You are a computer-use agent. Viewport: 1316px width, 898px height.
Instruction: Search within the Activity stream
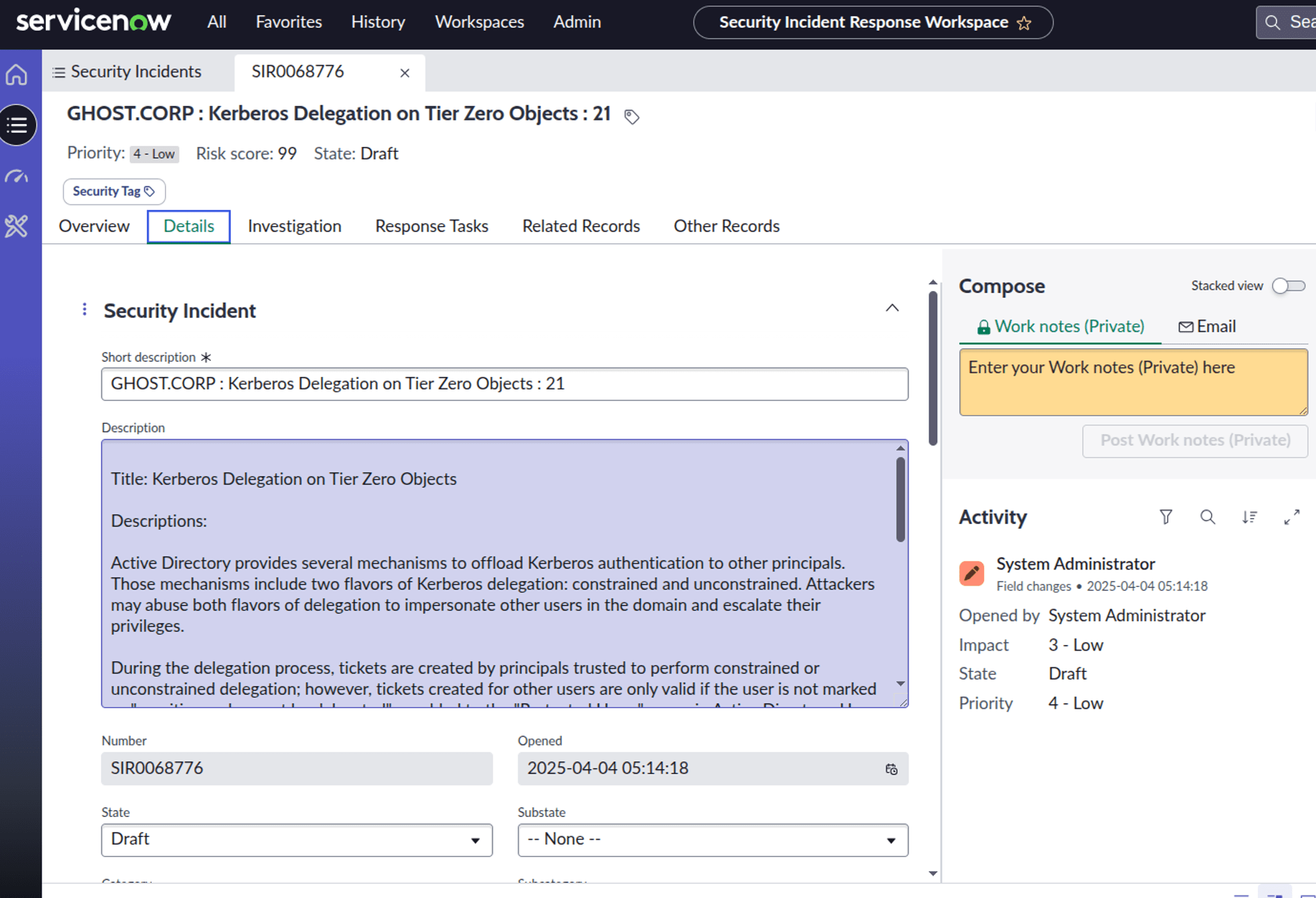[x=1208, y=517]
